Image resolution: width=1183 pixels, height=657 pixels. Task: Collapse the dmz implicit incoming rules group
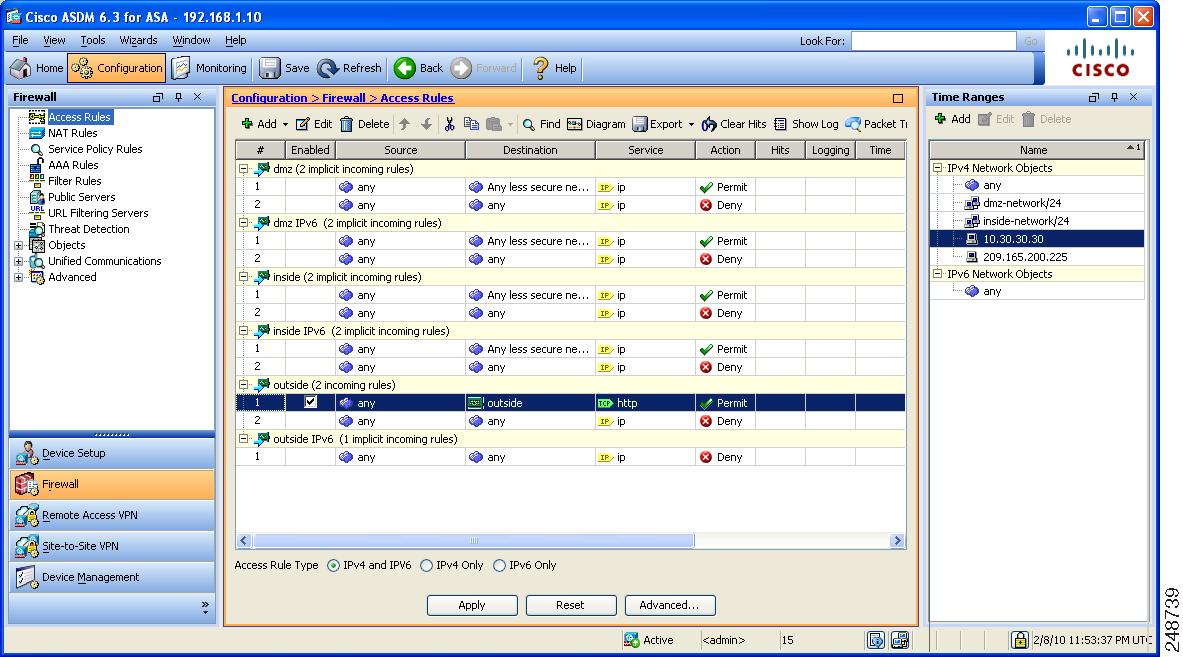point(244,169)
